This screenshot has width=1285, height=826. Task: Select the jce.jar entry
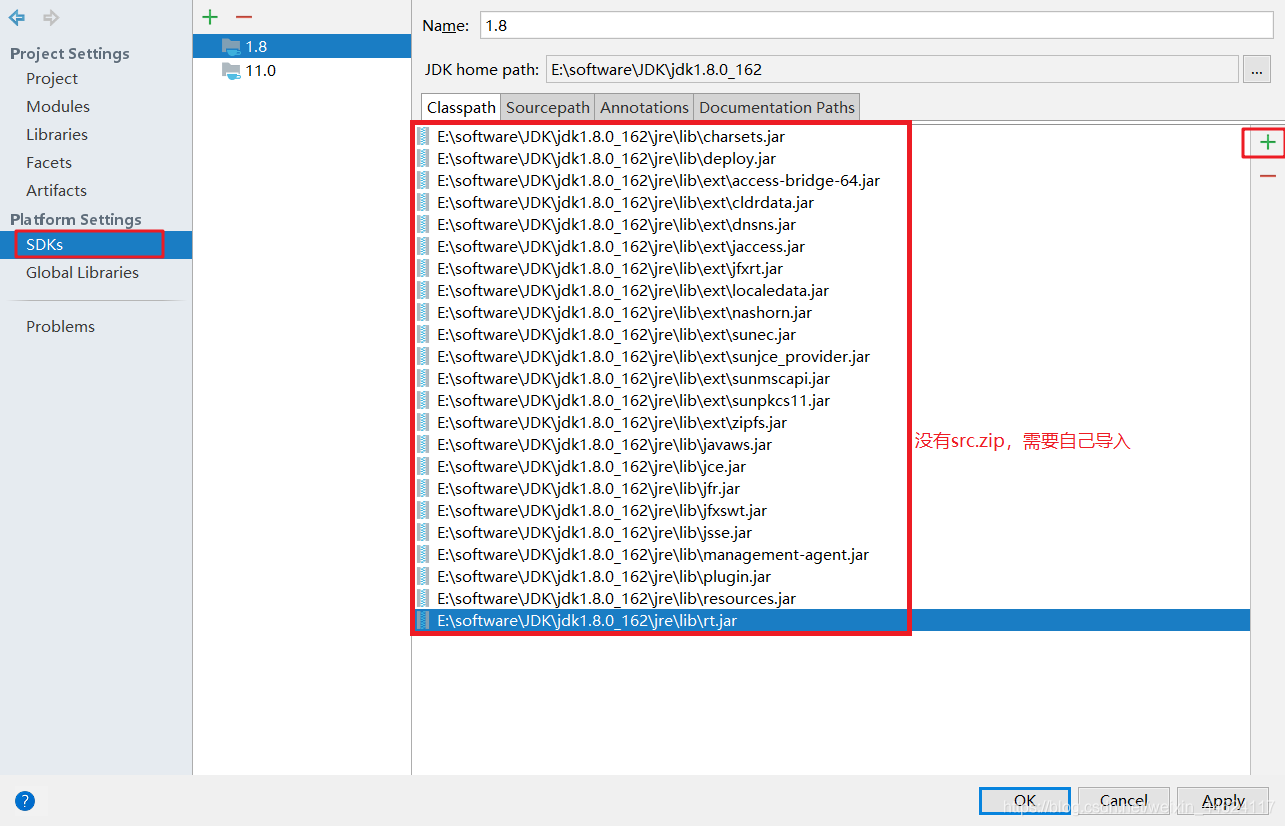tap(830, 466)
